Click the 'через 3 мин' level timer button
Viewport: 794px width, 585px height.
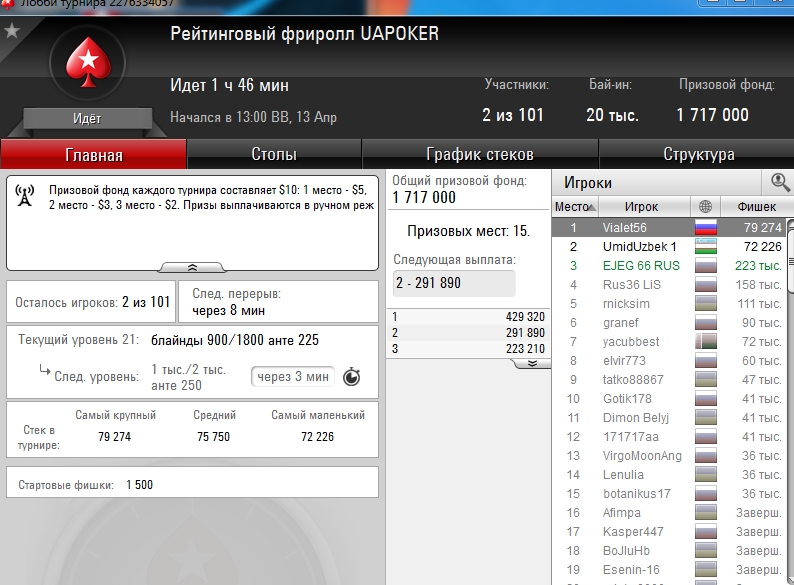293,377
